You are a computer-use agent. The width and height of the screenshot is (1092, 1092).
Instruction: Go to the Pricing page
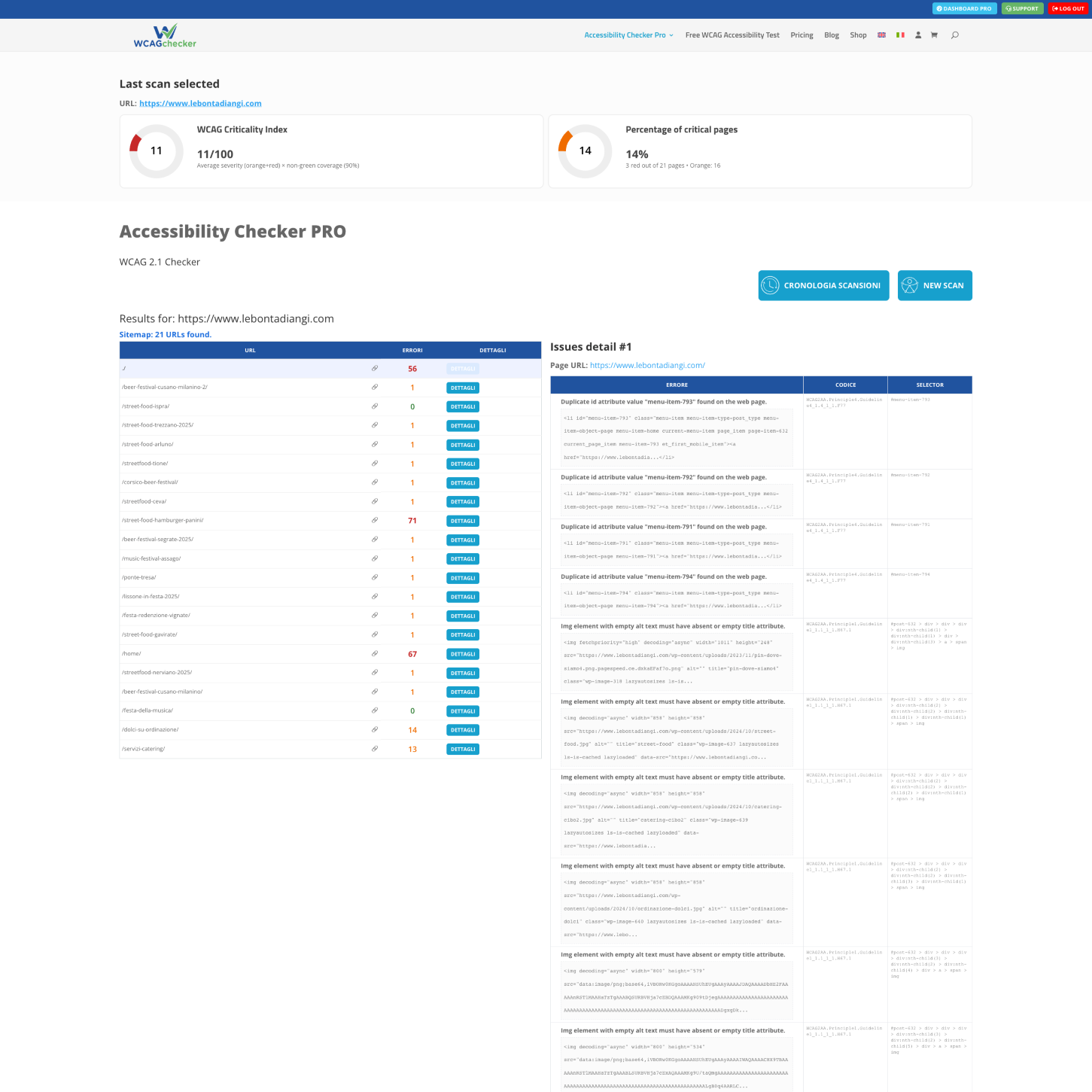click(x=802, y=35)
